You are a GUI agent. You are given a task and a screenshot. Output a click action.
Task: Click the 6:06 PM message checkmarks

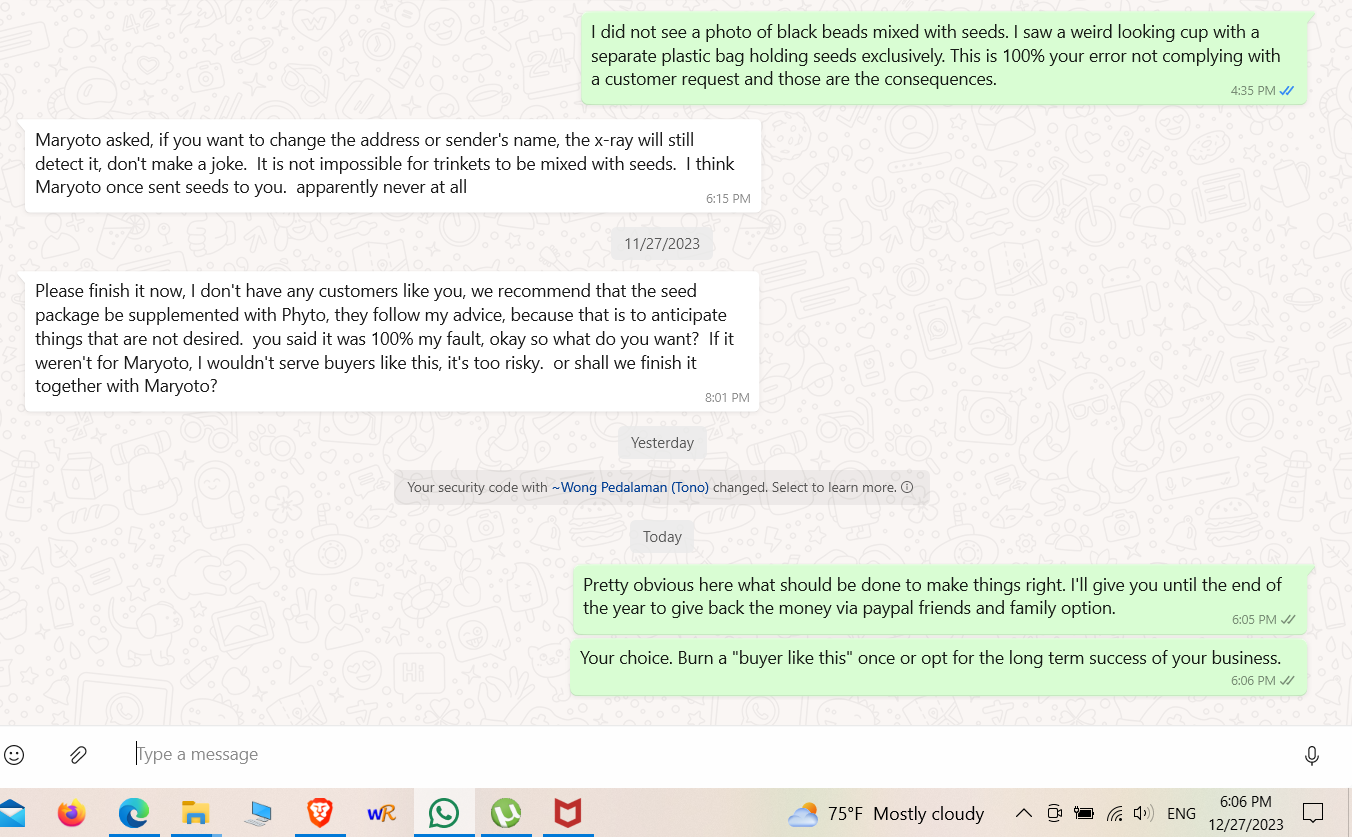(x=1287, y=681)
